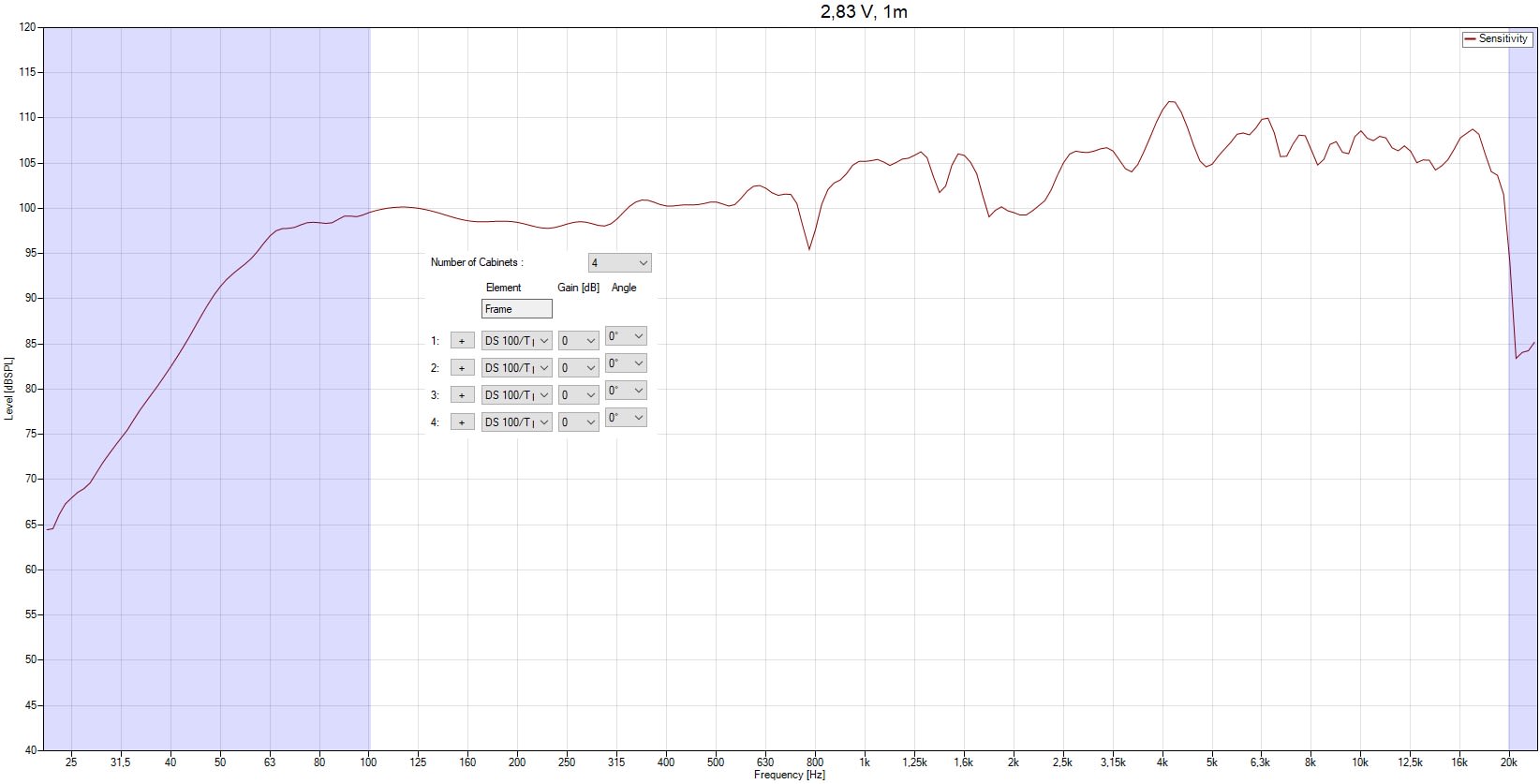Select the Gain dropdown for cabinet 3

tap(578, 395)
